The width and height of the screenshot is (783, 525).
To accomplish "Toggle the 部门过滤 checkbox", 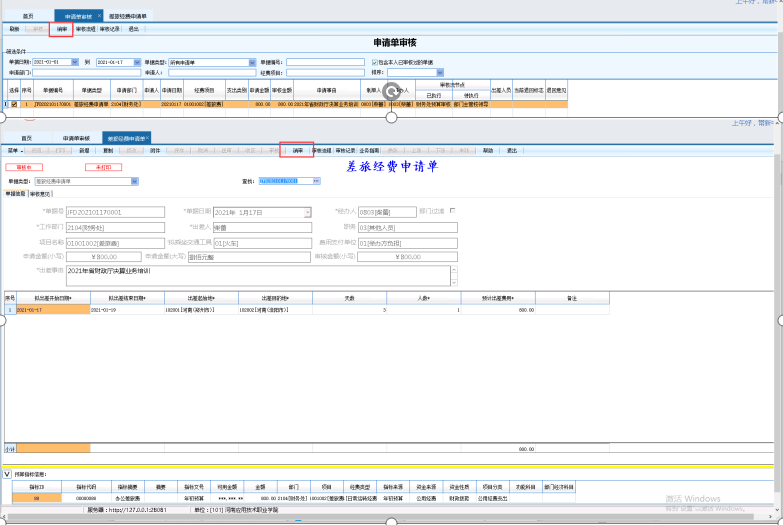I will click(452, 211).
